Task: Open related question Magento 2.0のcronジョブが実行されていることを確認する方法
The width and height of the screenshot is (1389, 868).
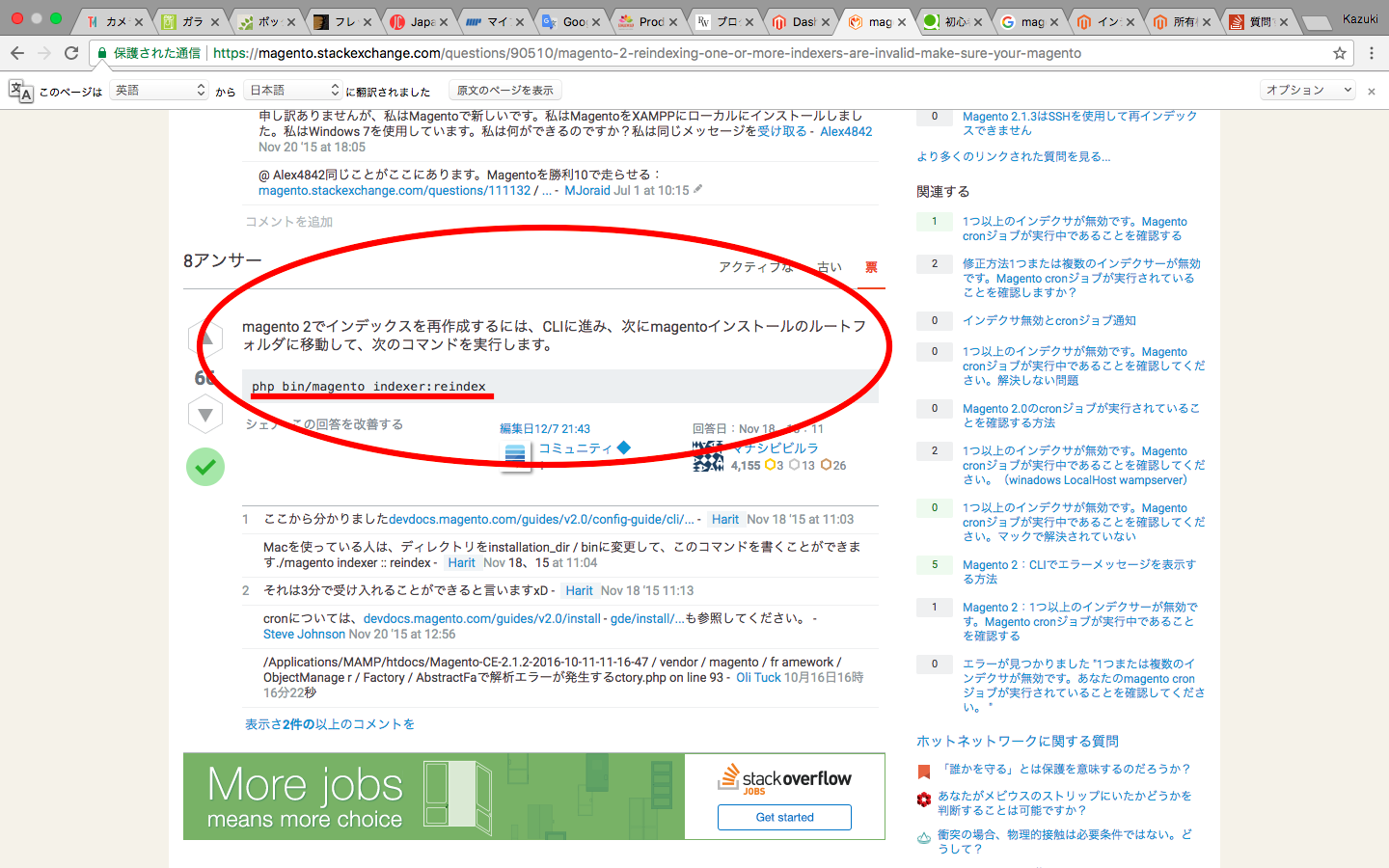Action: 1081,416
